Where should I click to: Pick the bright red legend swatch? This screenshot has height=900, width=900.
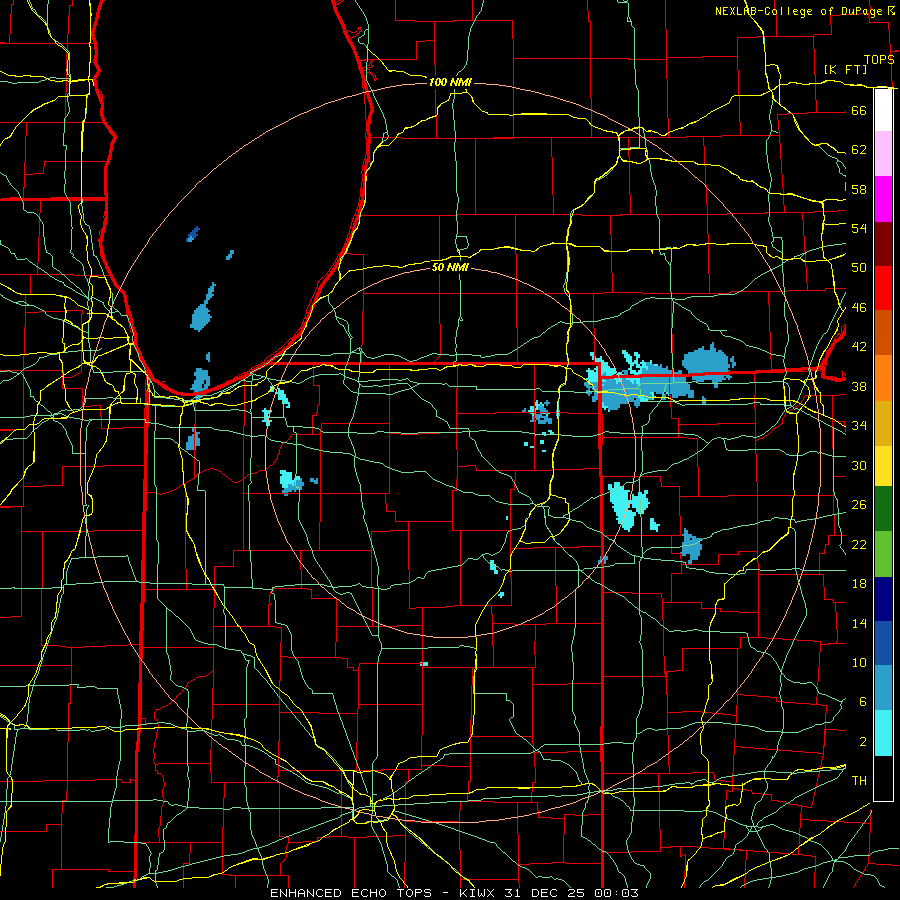pyautogui.click(x=883, y=288)
